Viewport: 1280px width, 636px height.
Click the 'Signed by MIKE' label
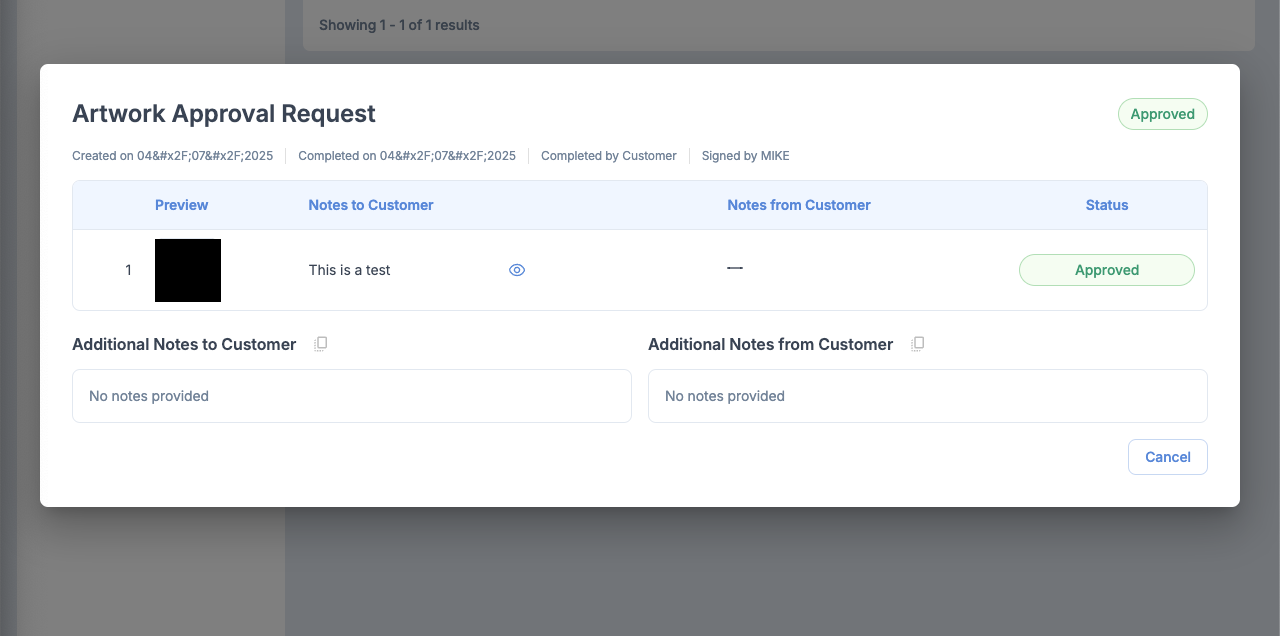[x=745, y=156]
